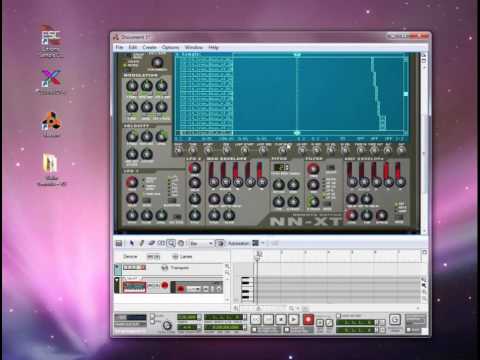
Task: Click the LFO 2 Rate knob
Action: pos(195,168)
